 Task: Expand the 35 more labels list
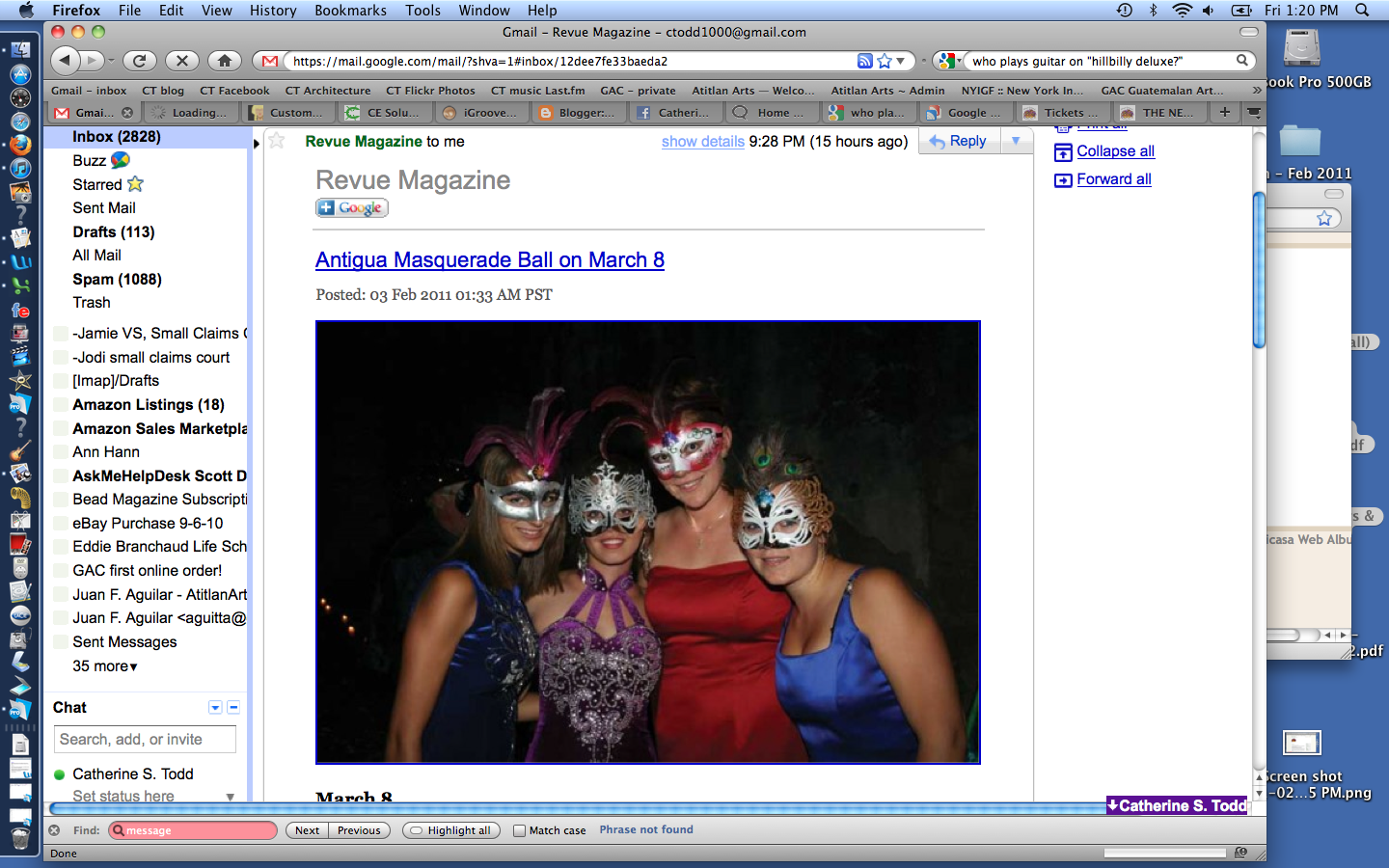105,666
